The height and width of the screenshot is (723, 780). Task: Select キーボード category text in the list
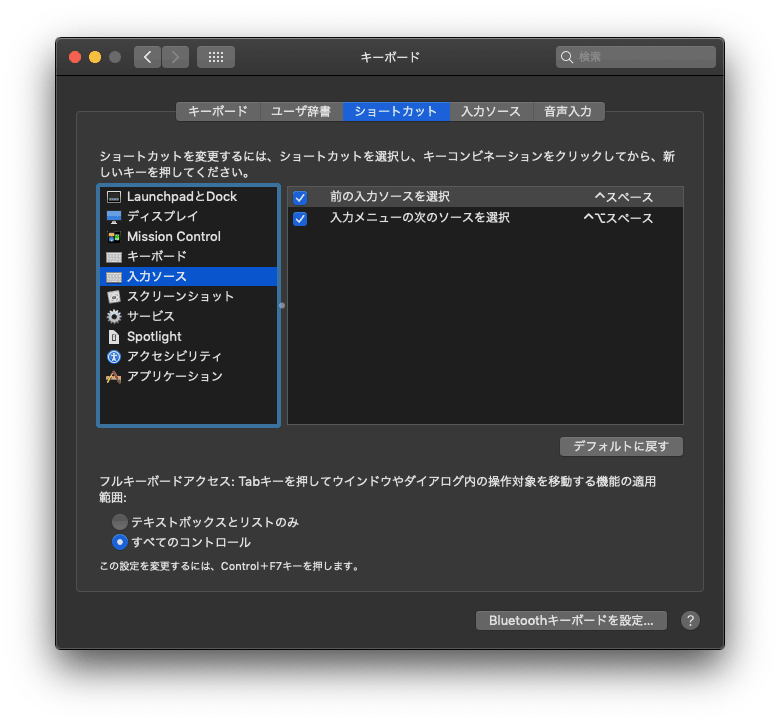coord(157,256)
